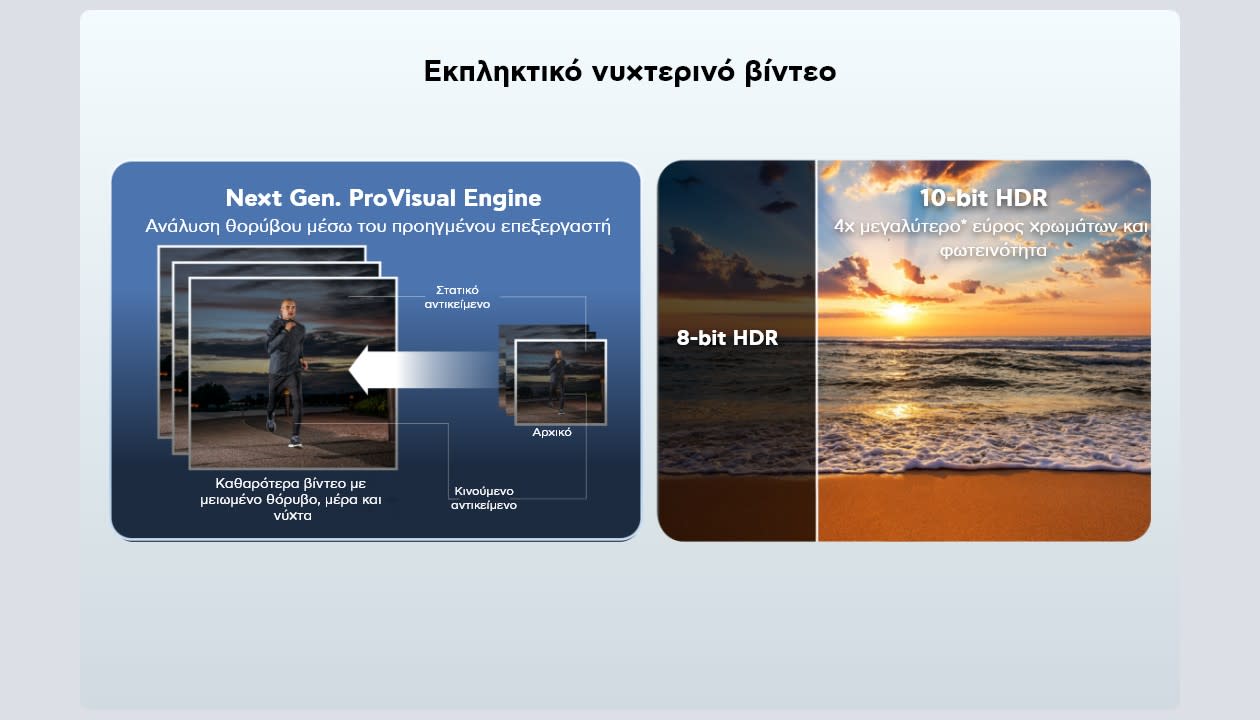Click the sun in the sunset image
The width and height of the screenshot is (1260, 720).
[898, 310]
